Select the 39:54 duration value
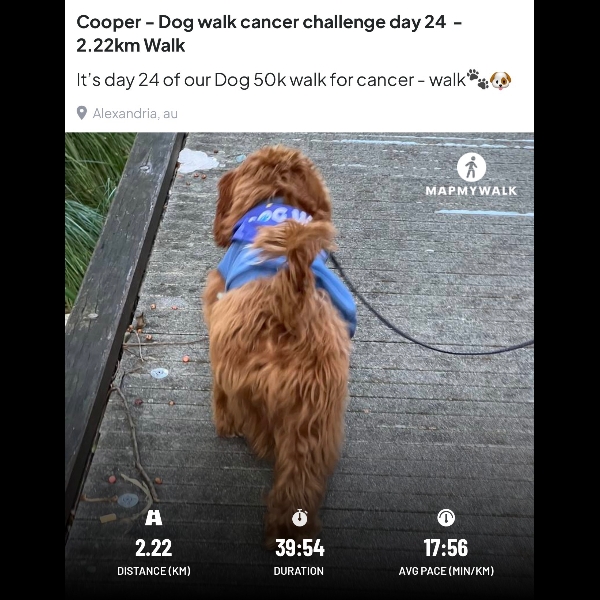 coord(300,548)
